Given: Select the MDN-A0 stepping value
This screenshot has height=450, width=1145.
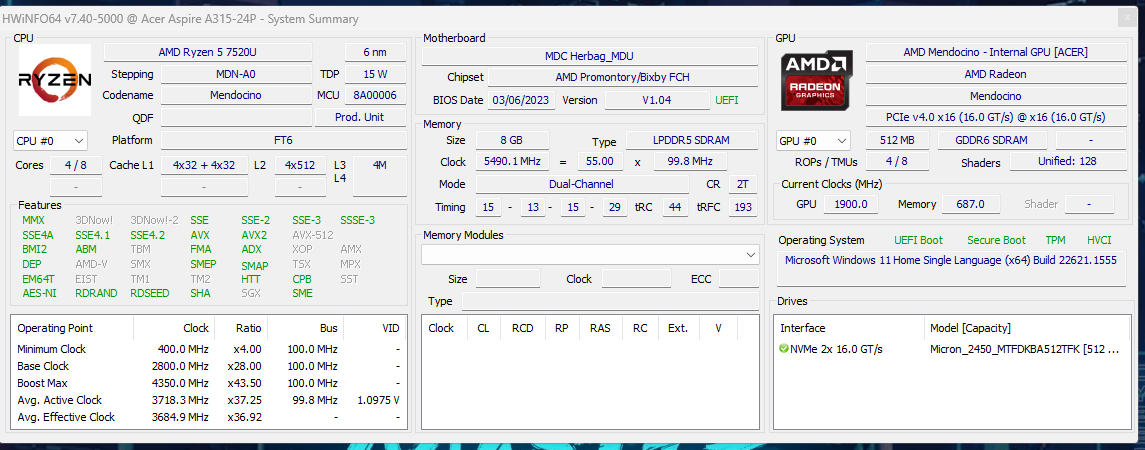Looking at the screenshot, I should click(x=236, y=74).
